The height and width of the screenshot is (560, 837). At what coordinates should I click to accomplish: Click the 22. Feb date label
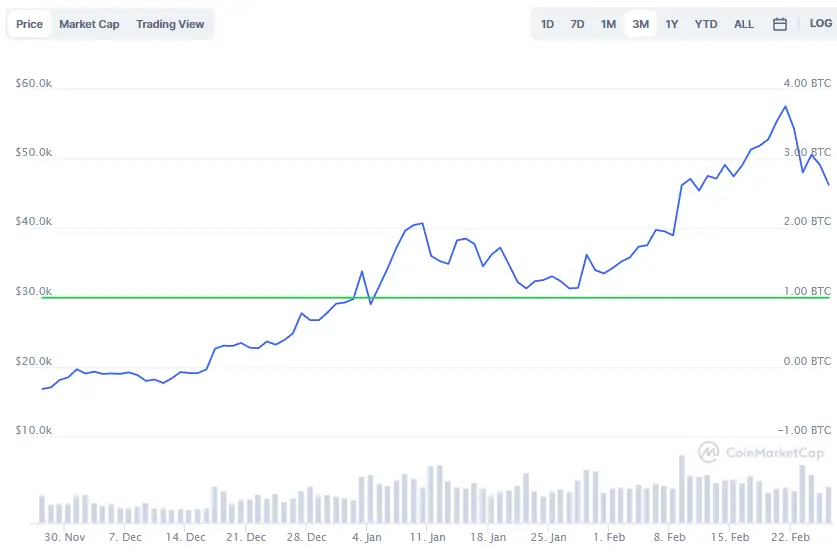pos(790,538)
